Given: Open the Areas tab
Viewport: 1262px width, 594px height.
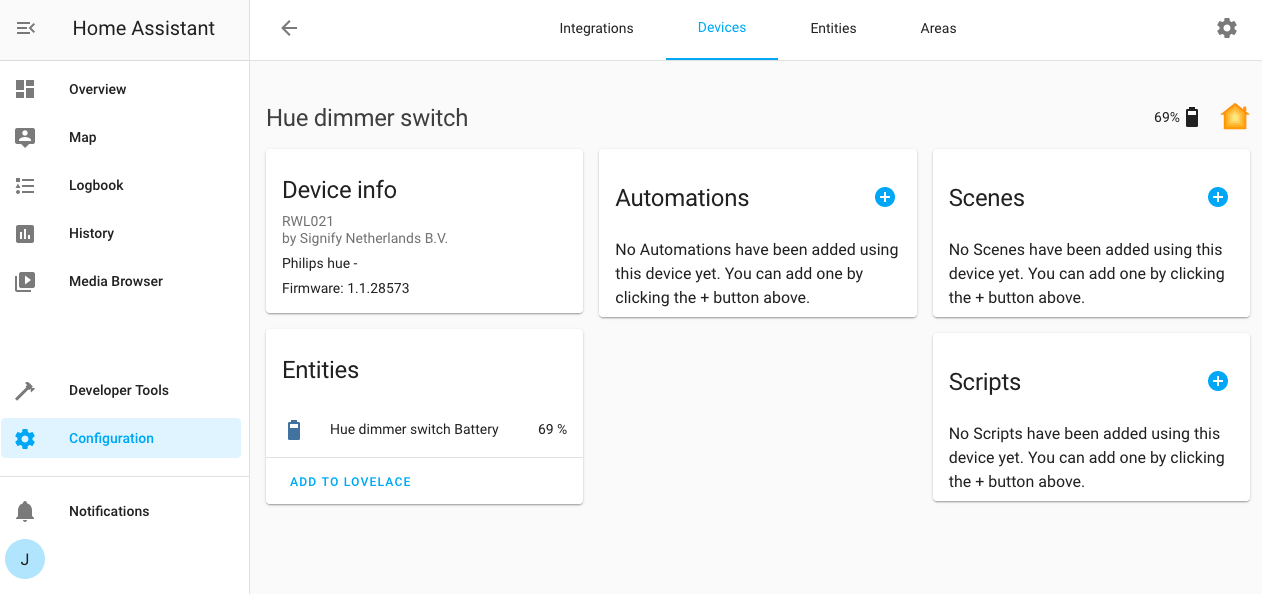Looking at the screenshot, I should click(938, 28).
